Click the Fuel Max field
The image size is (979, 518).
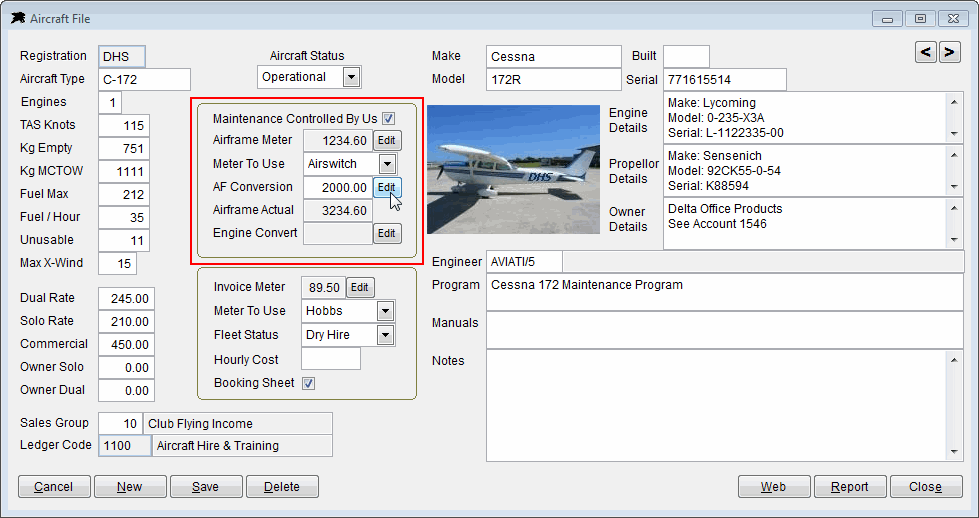(x=124, y=195)
